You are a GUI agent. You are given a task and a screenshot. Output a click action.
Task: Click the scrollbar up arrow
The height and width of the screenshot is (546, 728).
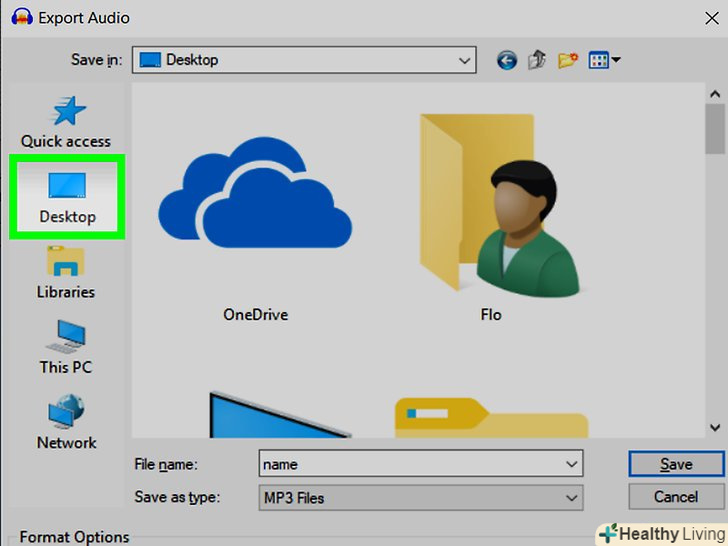tap(715, 94)
